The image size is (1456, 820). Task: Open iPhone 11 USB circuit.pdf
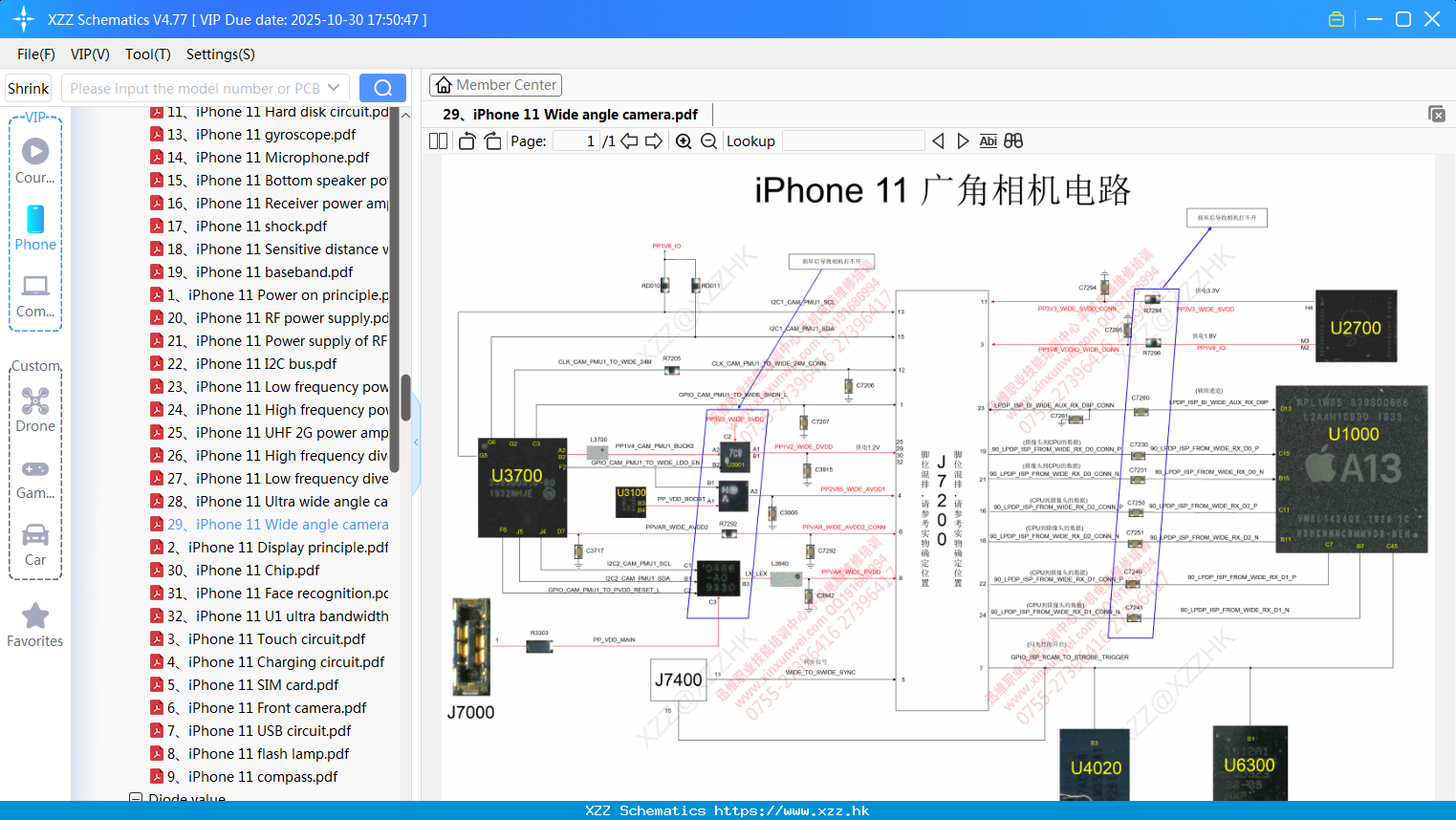point(250,731)
